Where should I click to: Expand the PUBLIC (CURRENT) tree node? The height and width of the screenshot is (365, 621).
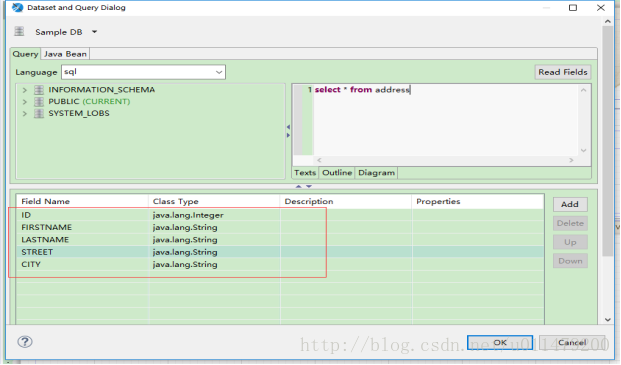(x=25, y=102)
